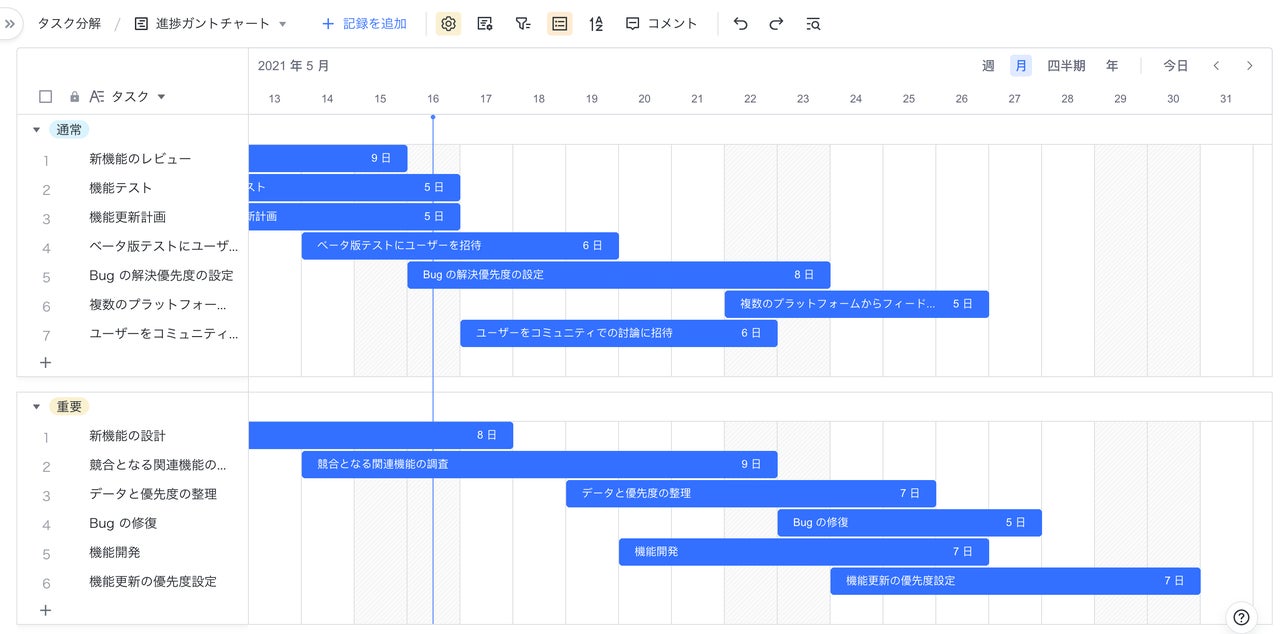Click 進捗ガントチャート view icon
1280x634 pixels.
tap(141, 23)
